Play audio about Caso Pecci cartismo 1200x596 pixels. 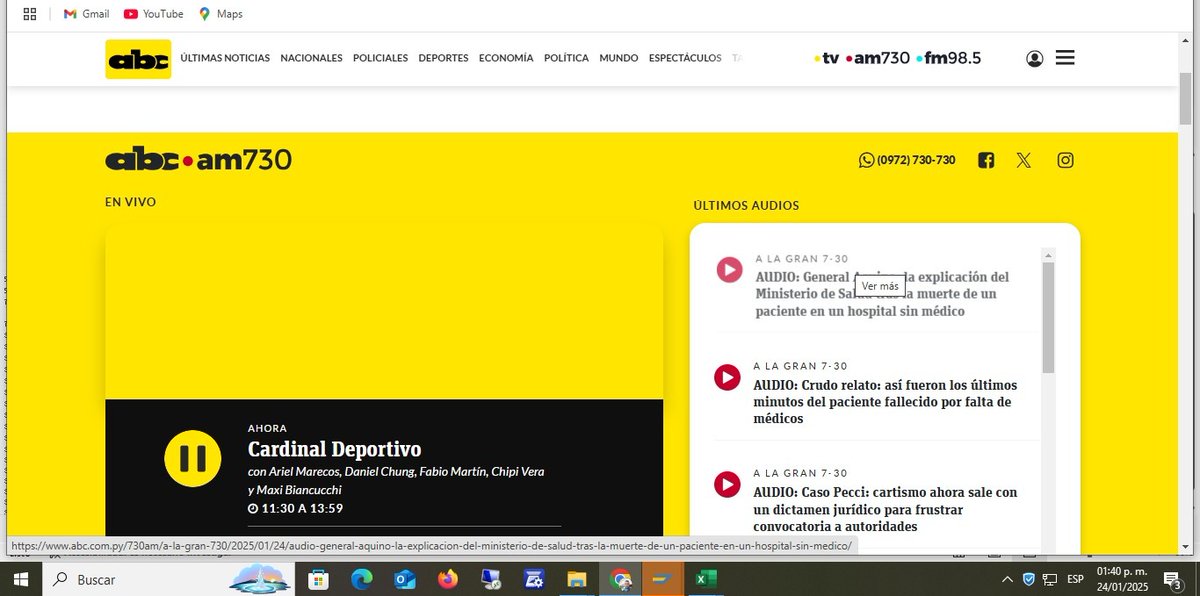[727, 485]
